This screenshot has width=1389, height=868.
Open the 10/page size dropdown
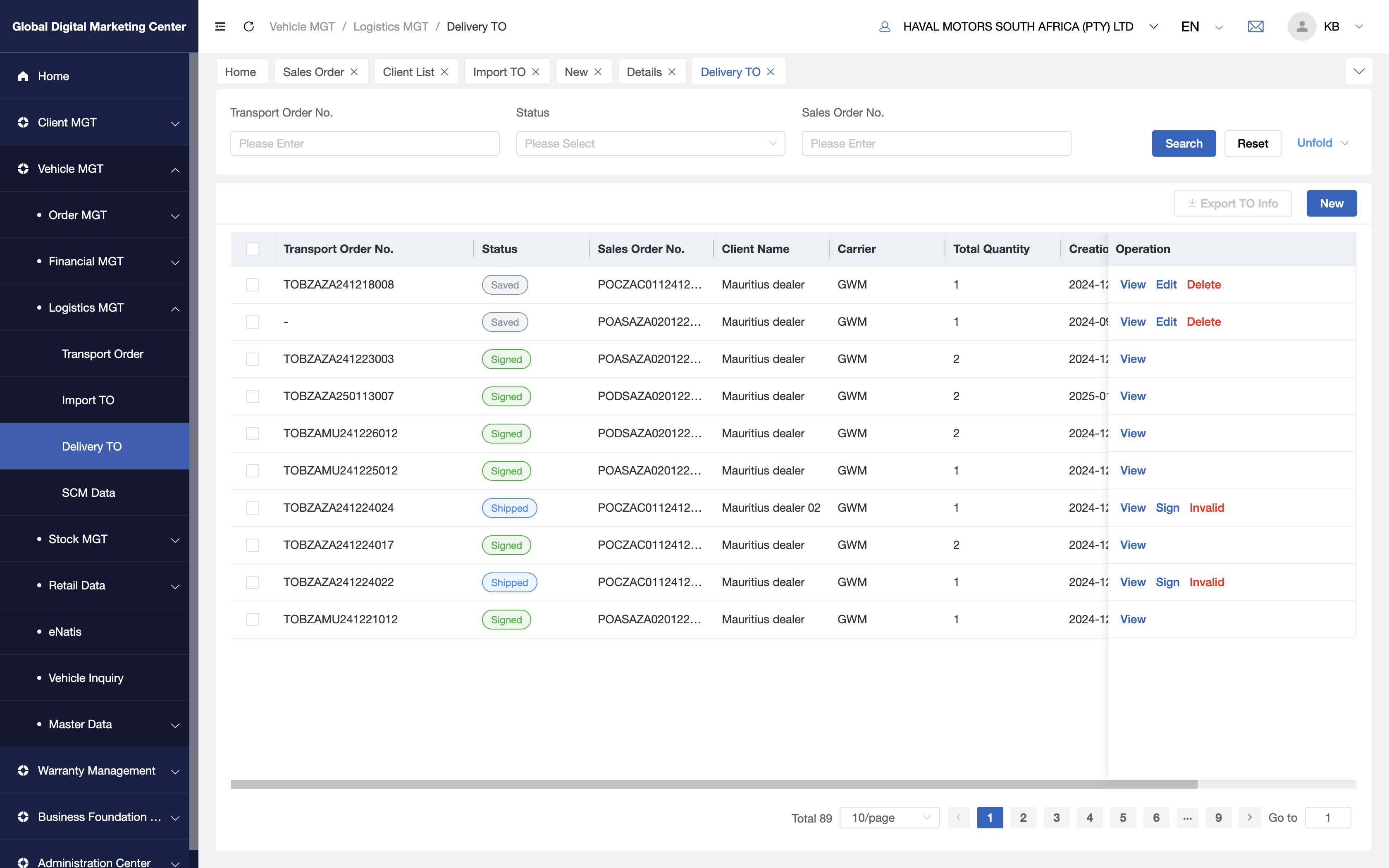pos(889,817)
